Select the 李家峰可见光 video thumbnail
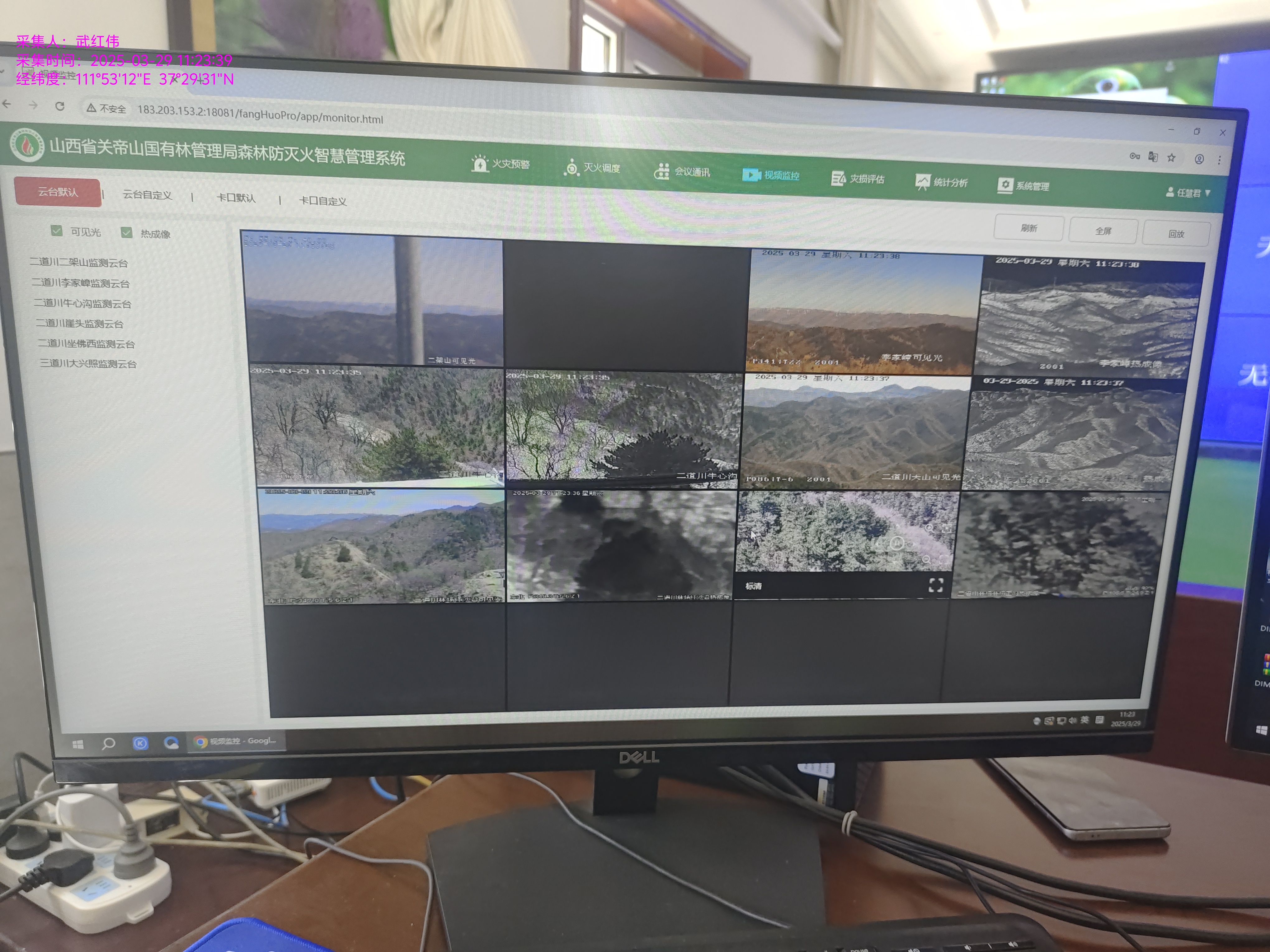The image size is (1270, 952). (x=863, y=313)
